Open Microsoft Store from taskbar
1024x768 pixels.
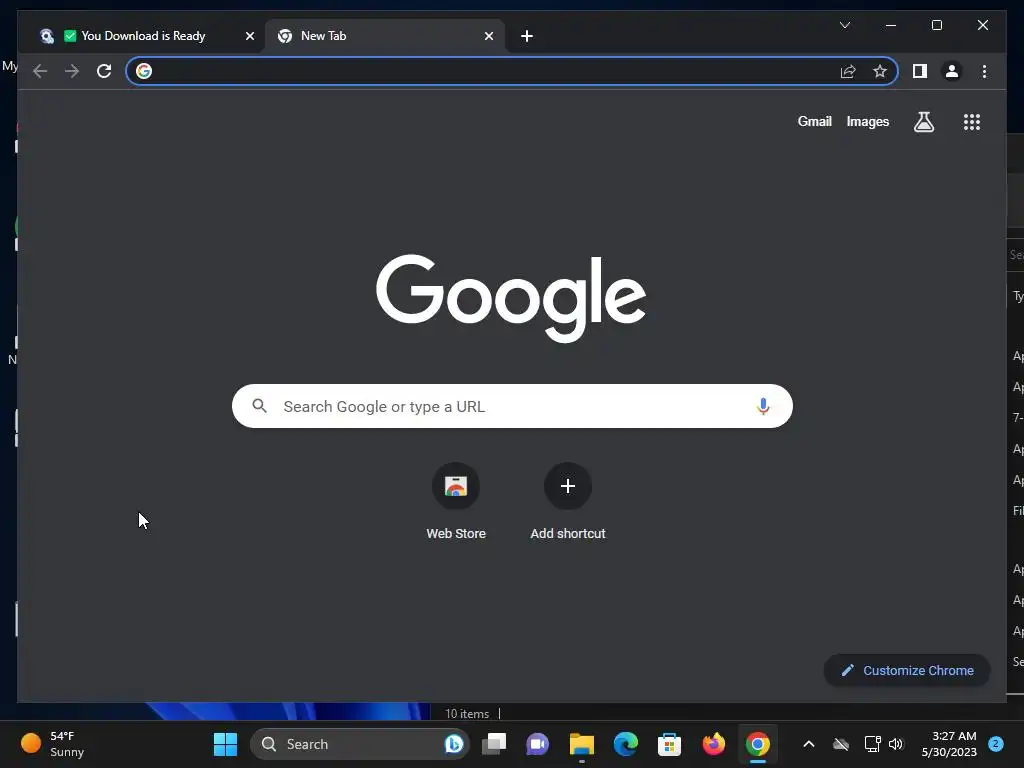tap(669, 744)
